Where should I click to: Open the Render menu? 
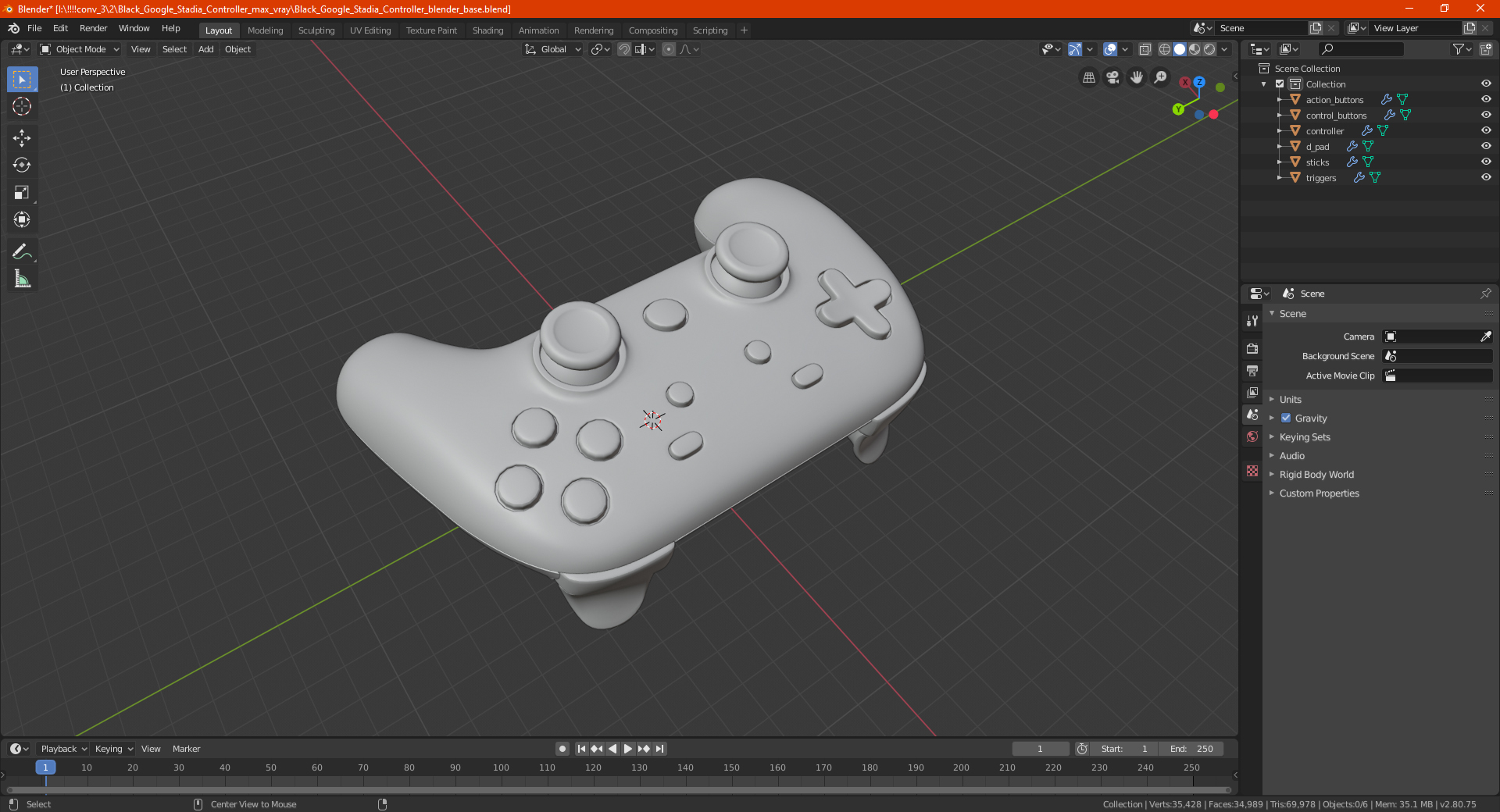click(93, 28)
